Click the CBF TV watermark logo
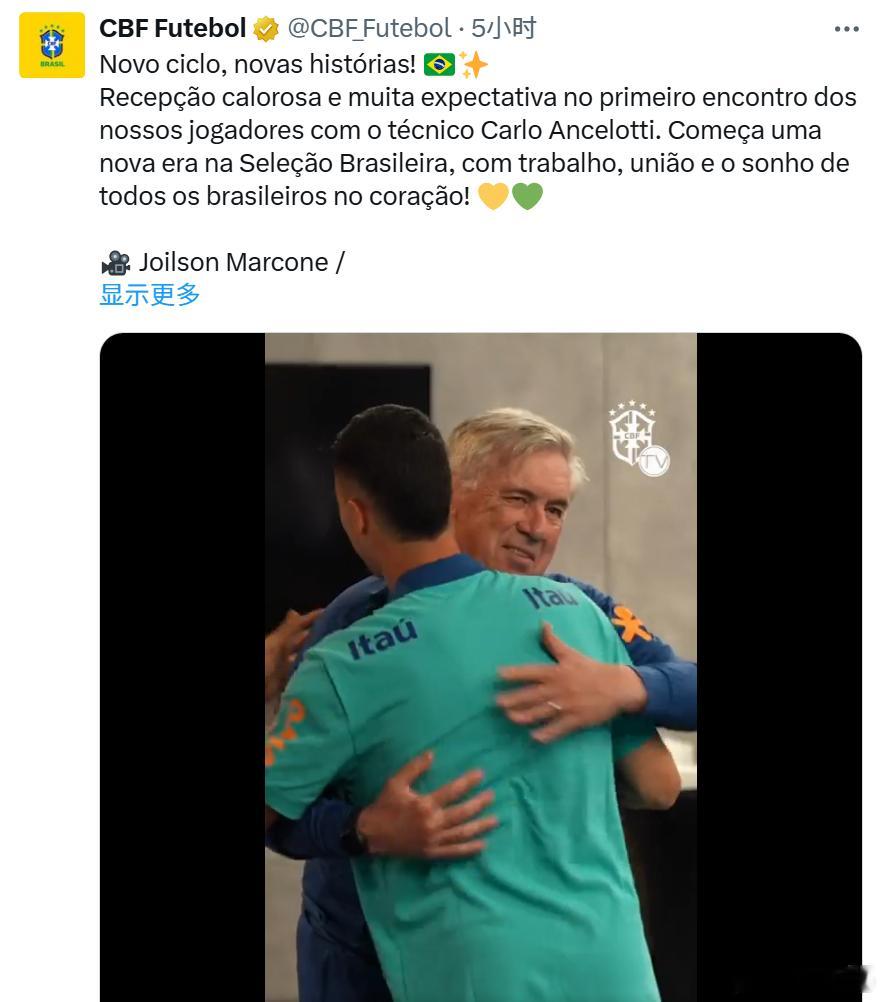Screen dimensions: 884x1002 [639, 438]
